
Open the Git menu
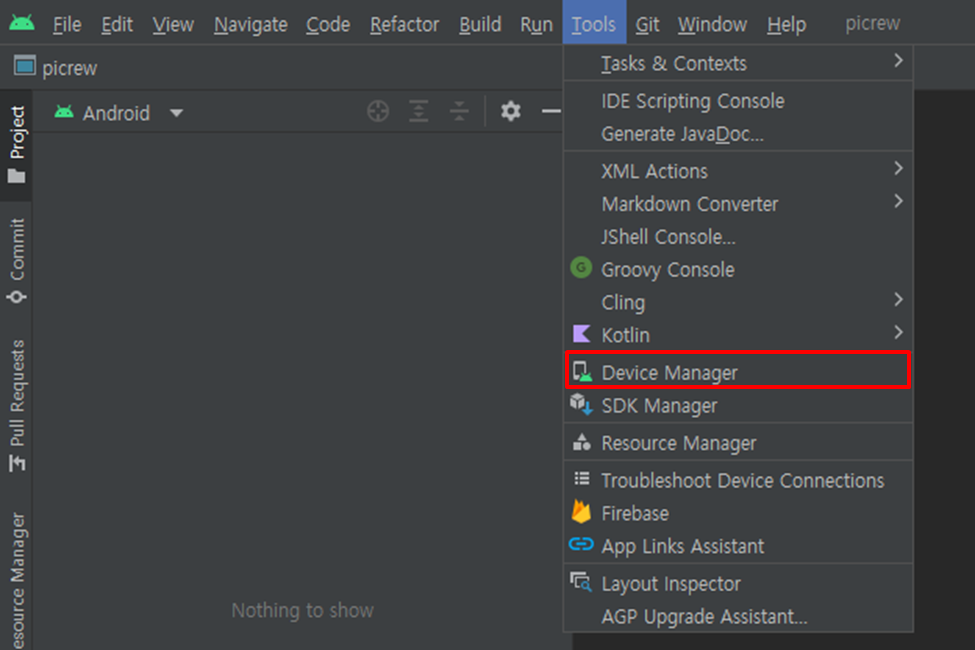647,24
